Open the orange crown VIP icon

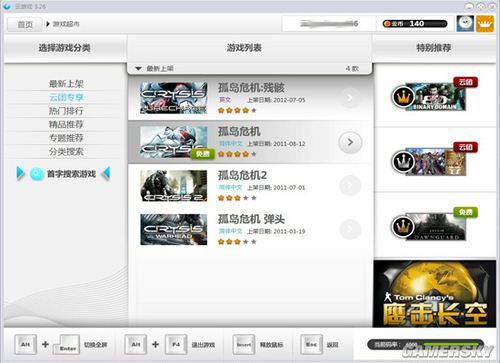[485, 24]
